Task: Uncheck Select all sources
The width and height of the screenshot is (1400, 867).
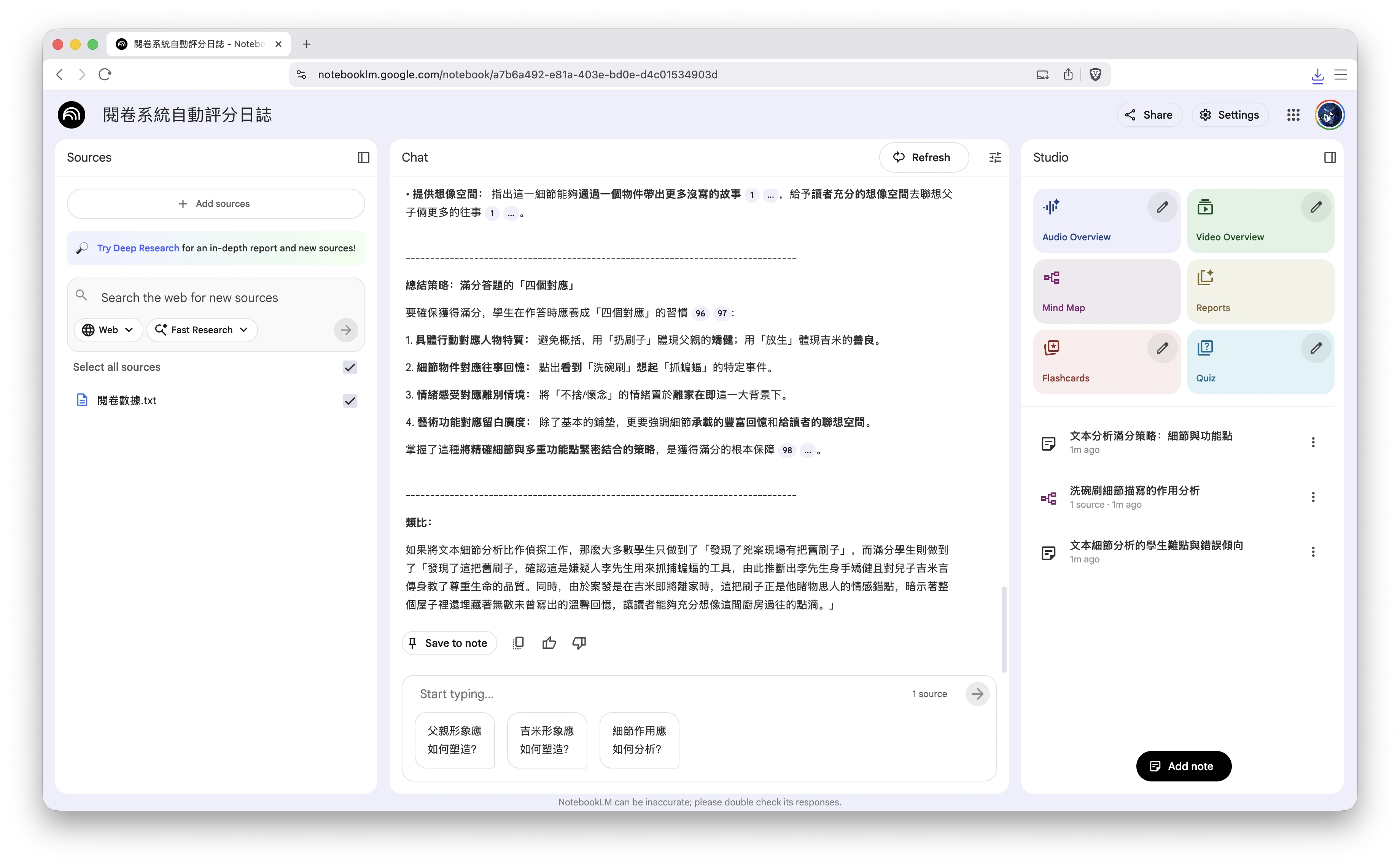Action: [350, 368]
